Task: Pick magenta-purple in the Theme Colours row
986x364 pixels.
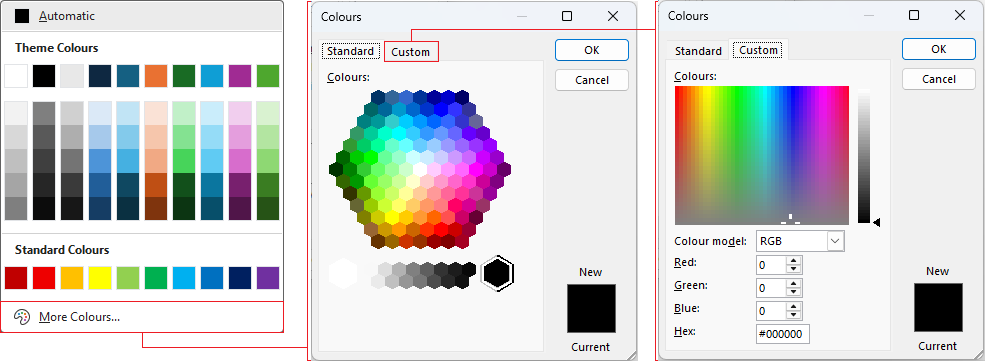Action: tap(240, 75)
